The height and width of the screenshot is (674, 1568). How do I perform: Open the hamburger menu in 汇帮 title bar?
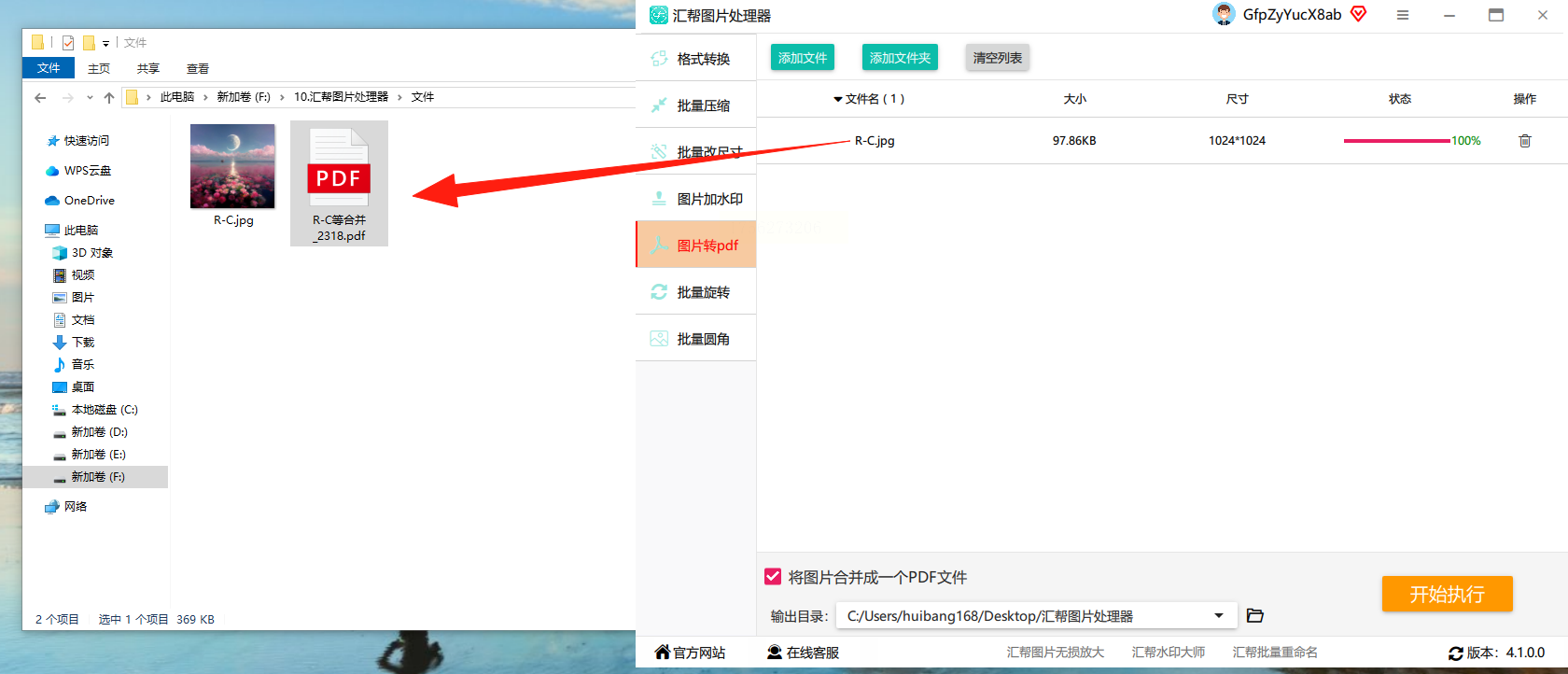pyautogui.click(x=1403, y=15)
